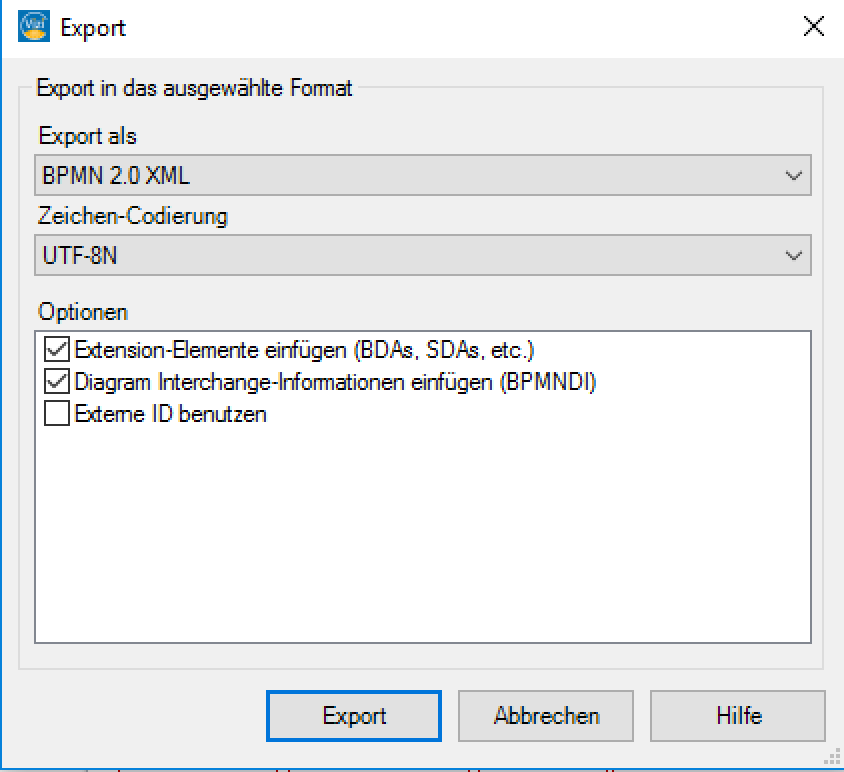This screenshot has width=844, height=772.
Task: Click the Export dialog app icon
Action: coord(34,26)
